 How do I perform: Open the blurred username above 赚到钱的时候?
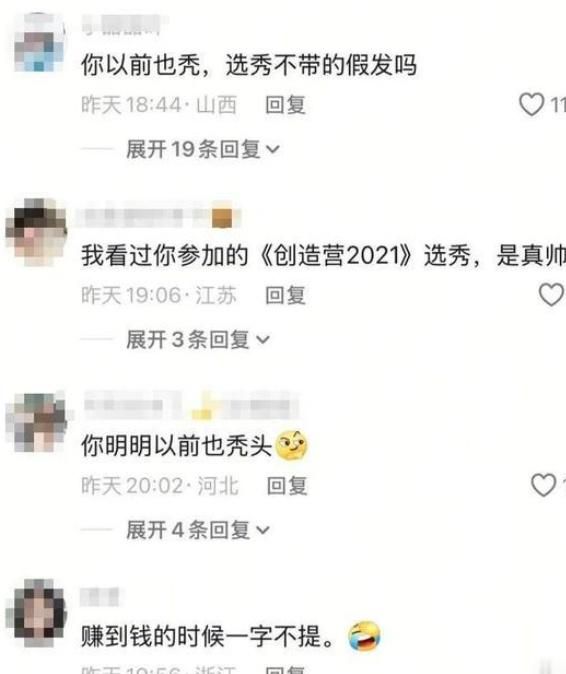click(100, 597)
